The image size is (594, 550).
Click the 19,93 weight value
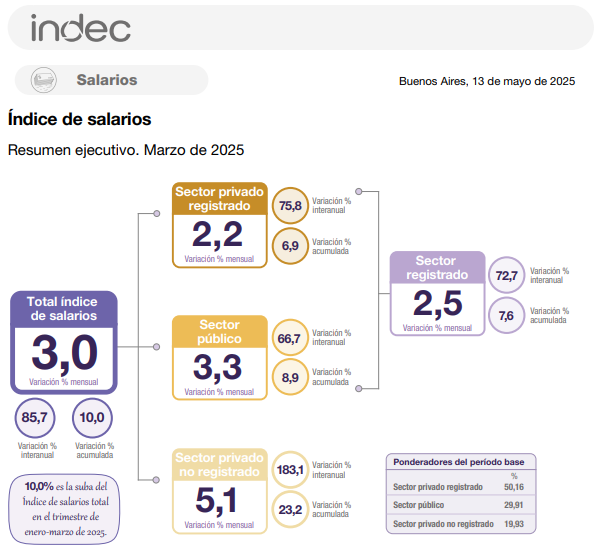(514, 524)
